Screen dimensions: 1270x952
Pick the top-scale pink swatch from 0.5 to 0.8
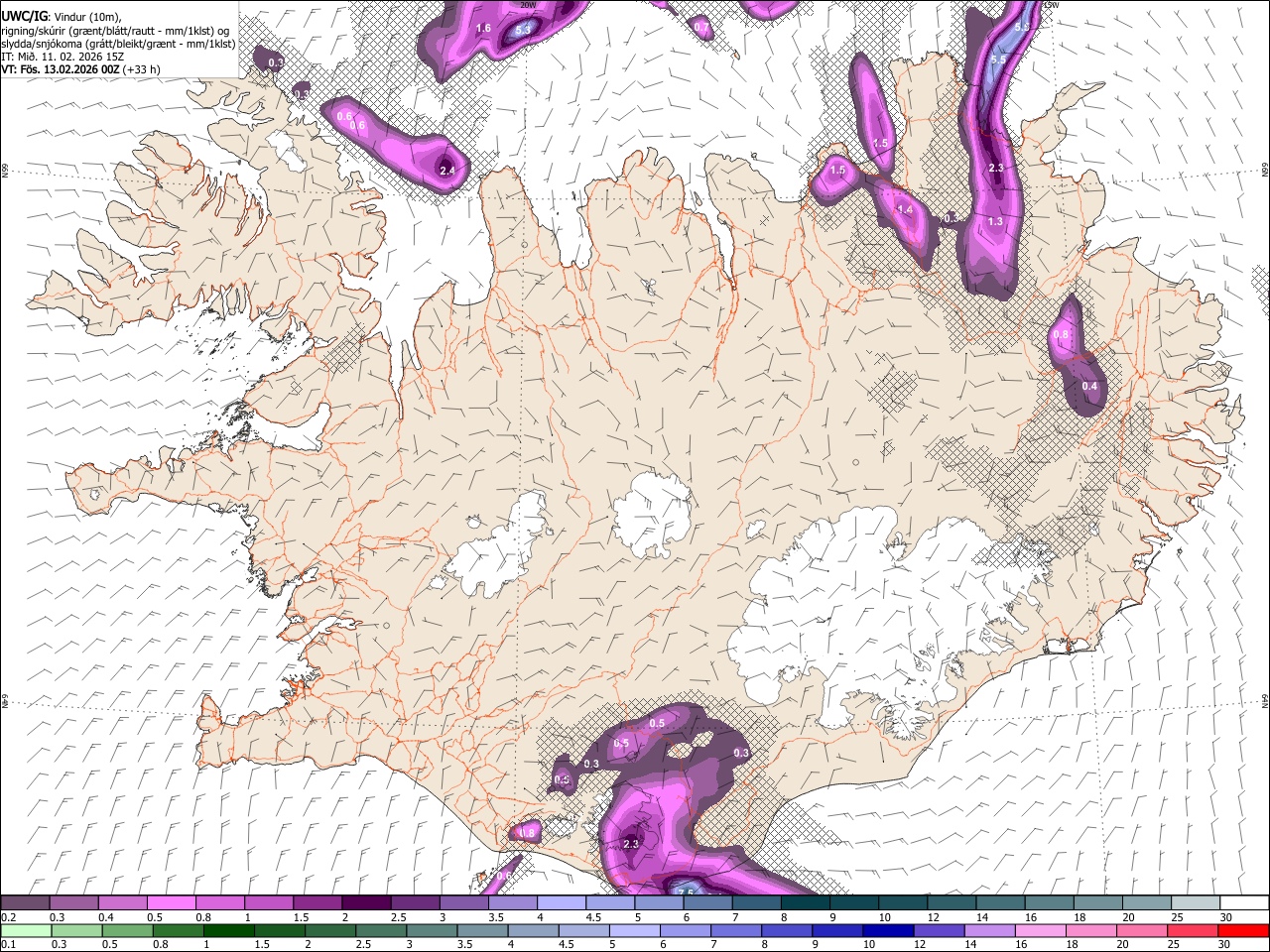pos(172,903)
